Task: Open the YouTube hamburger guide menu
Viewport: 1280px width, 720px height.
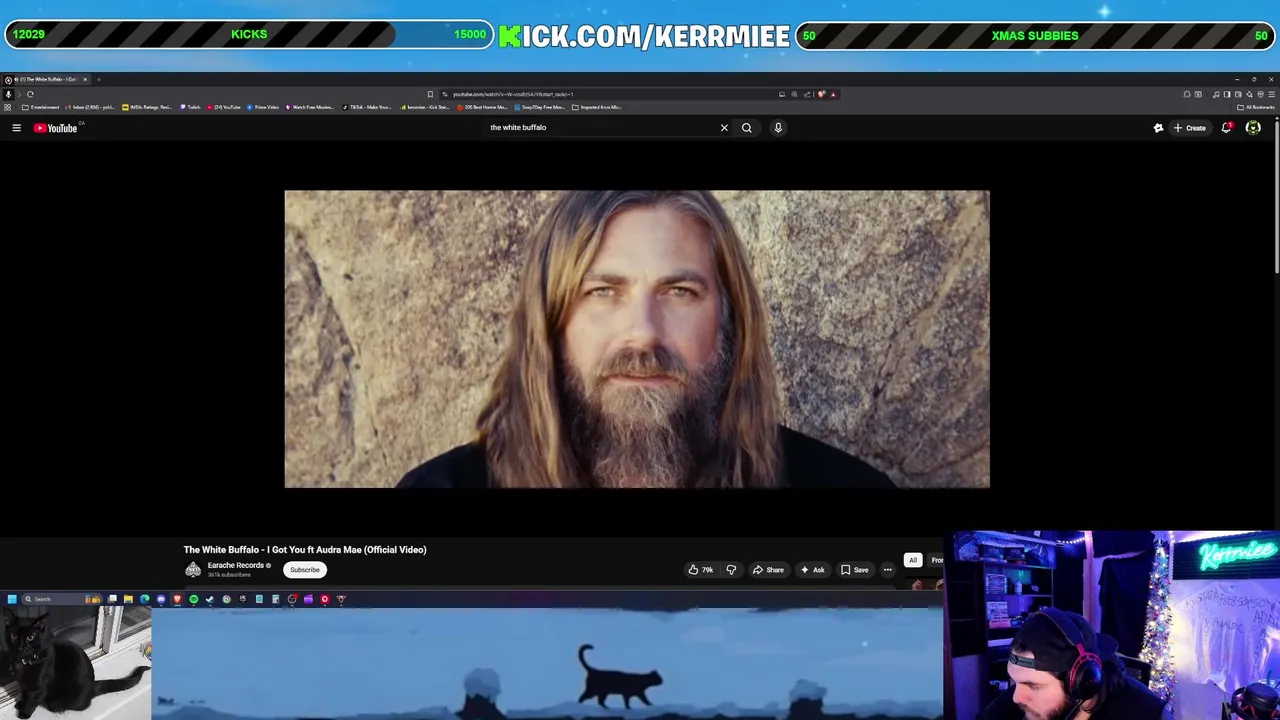Action: pyautogui.click(x=16, y=128)
